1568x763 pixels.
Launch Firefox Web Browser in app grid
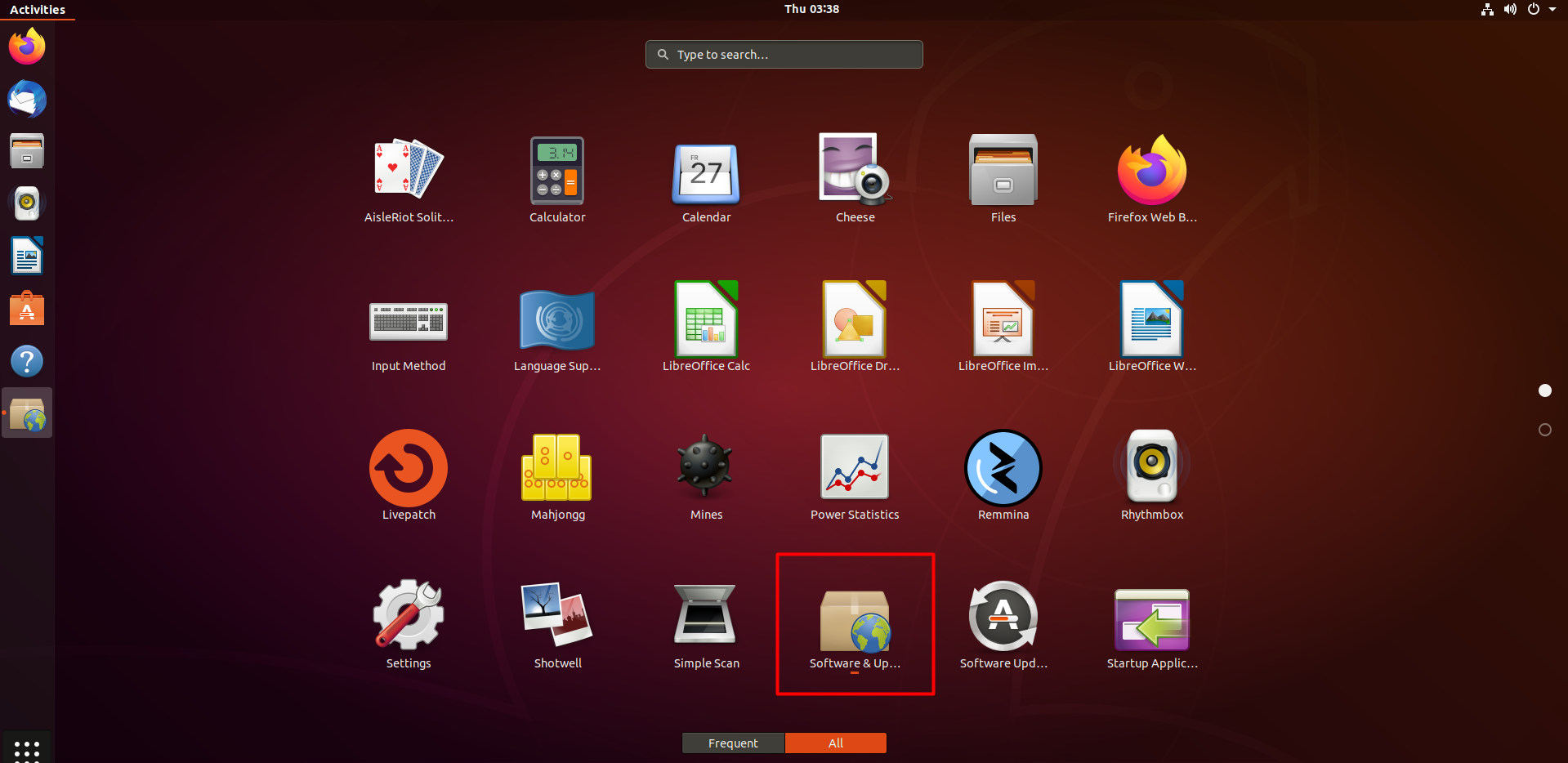(1152, 179)
